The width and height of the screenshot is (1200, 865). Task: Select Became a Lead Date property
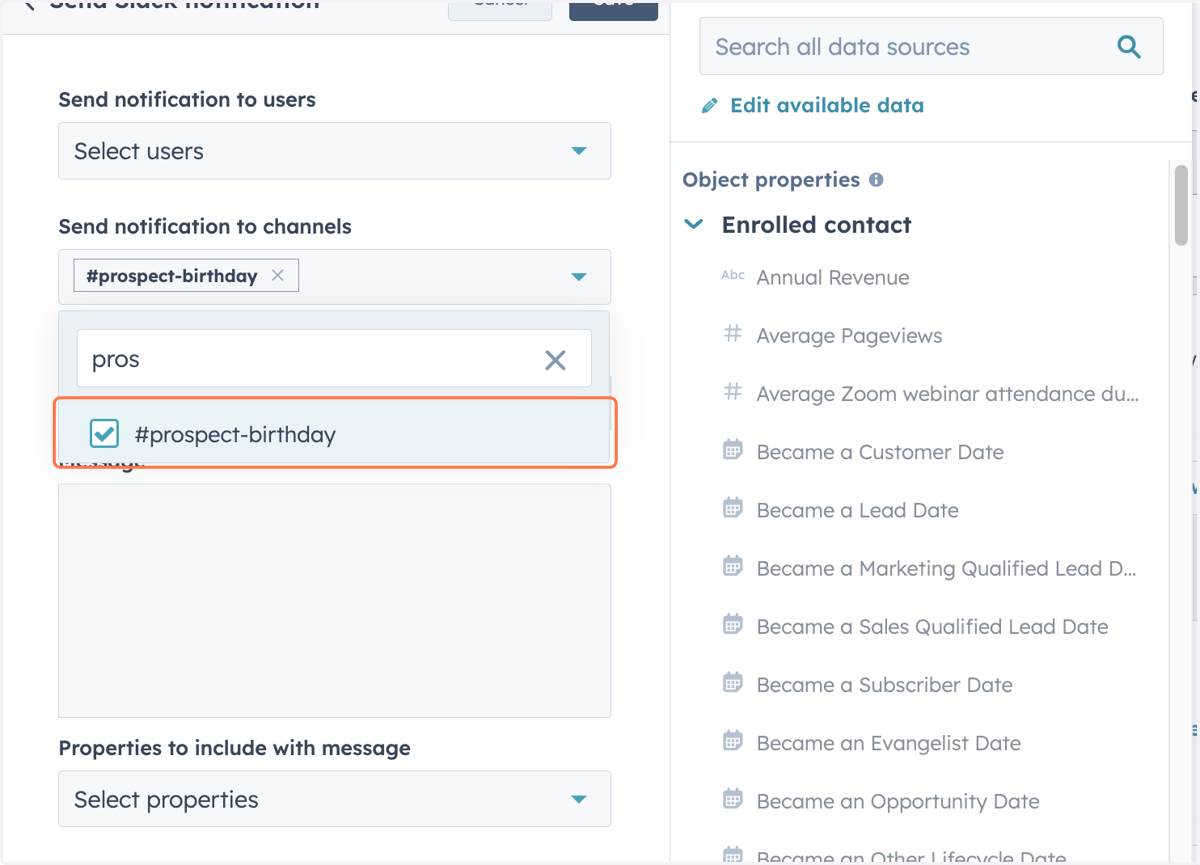click(857, 510)
